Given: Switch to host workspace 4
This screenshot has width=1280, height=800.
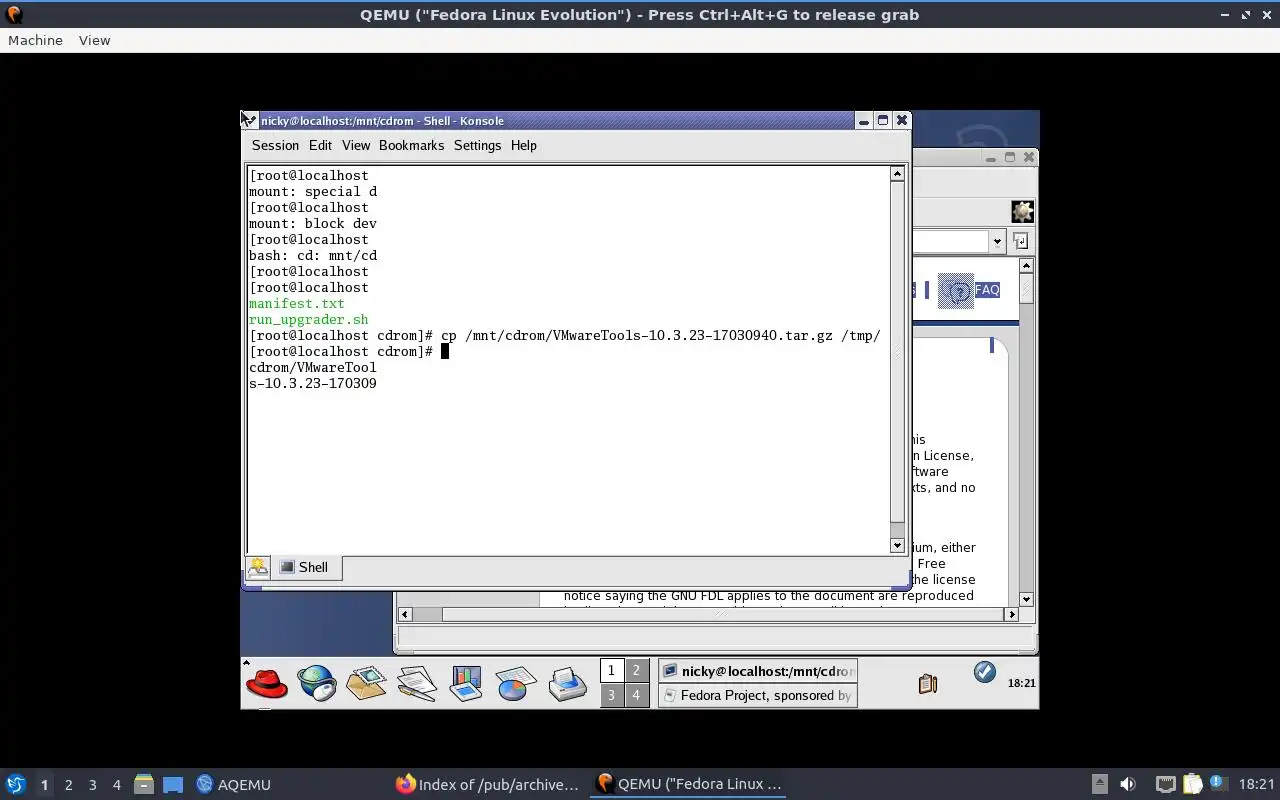Looking at the screenshot, I should [x=116, y=785].
